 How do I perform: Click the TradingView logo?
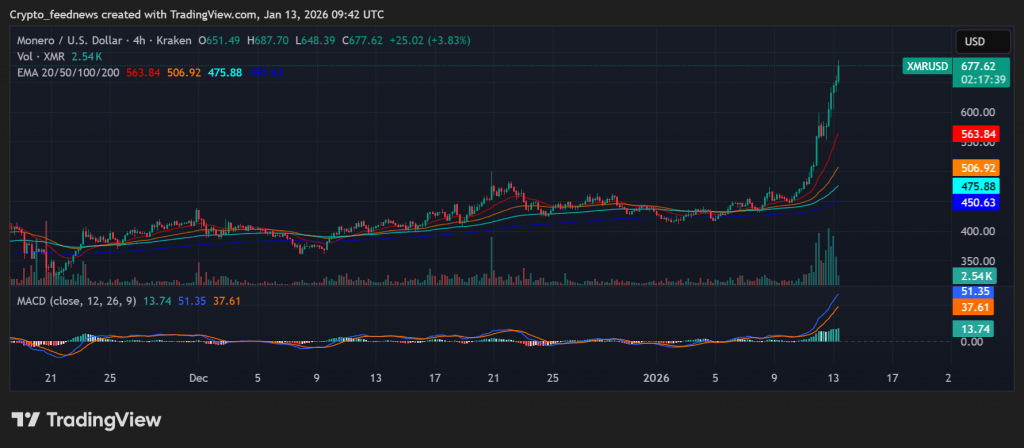[x=86, y=419]
